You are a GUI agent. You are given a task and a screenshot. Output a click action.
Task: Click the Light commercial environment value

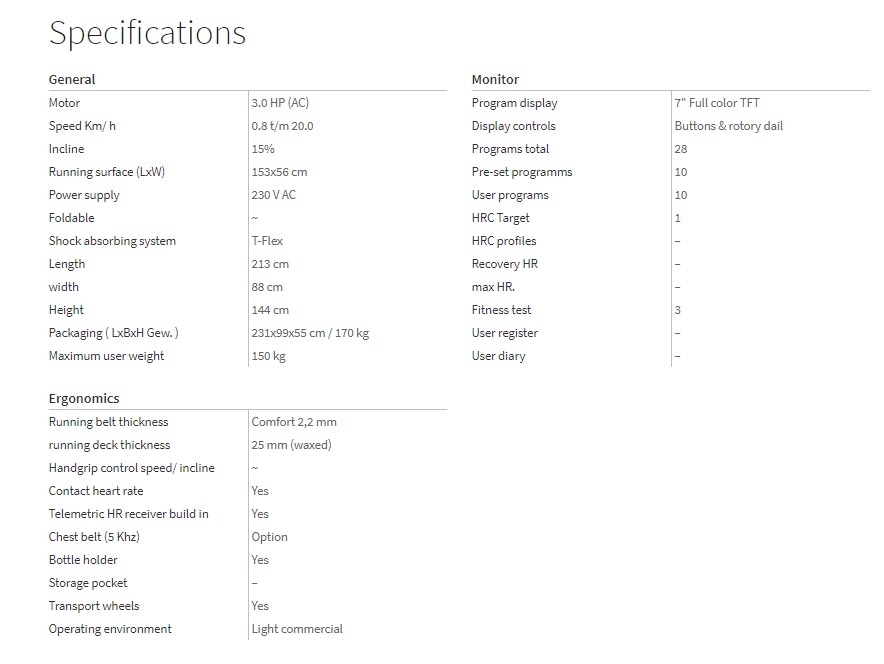(297, 629)
